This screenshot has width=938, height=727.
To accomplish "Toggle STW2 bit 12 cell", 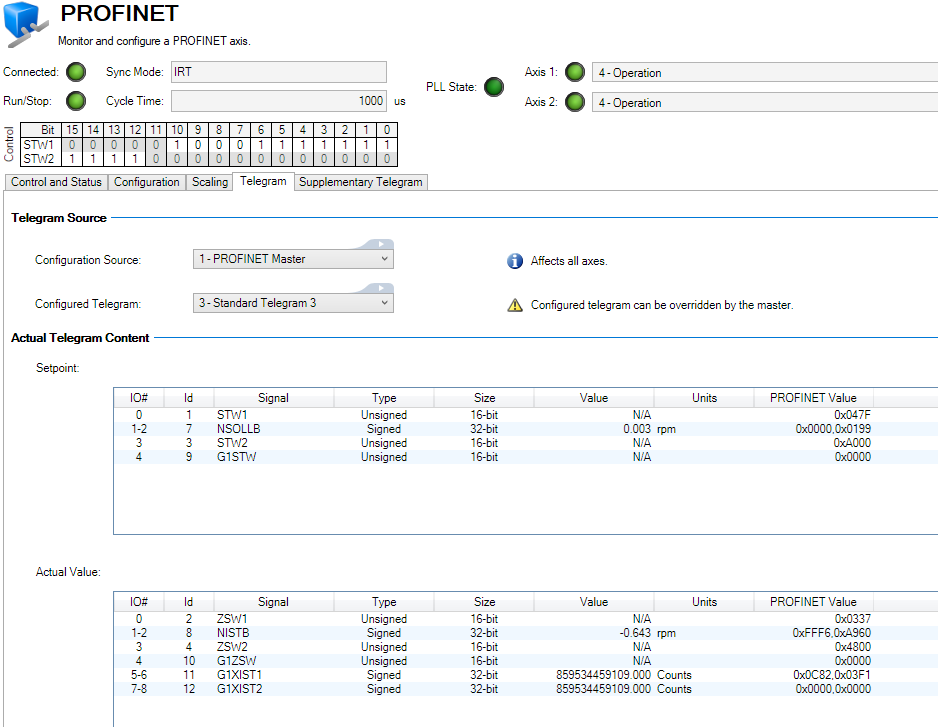I will [x=135, y=159].
